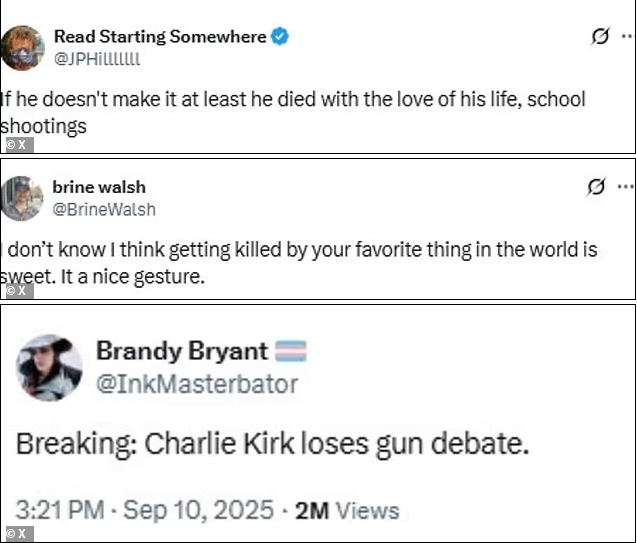Click the brine walsh display name
The width and height of the screenshot is (637, 543).
click(99, 187)
